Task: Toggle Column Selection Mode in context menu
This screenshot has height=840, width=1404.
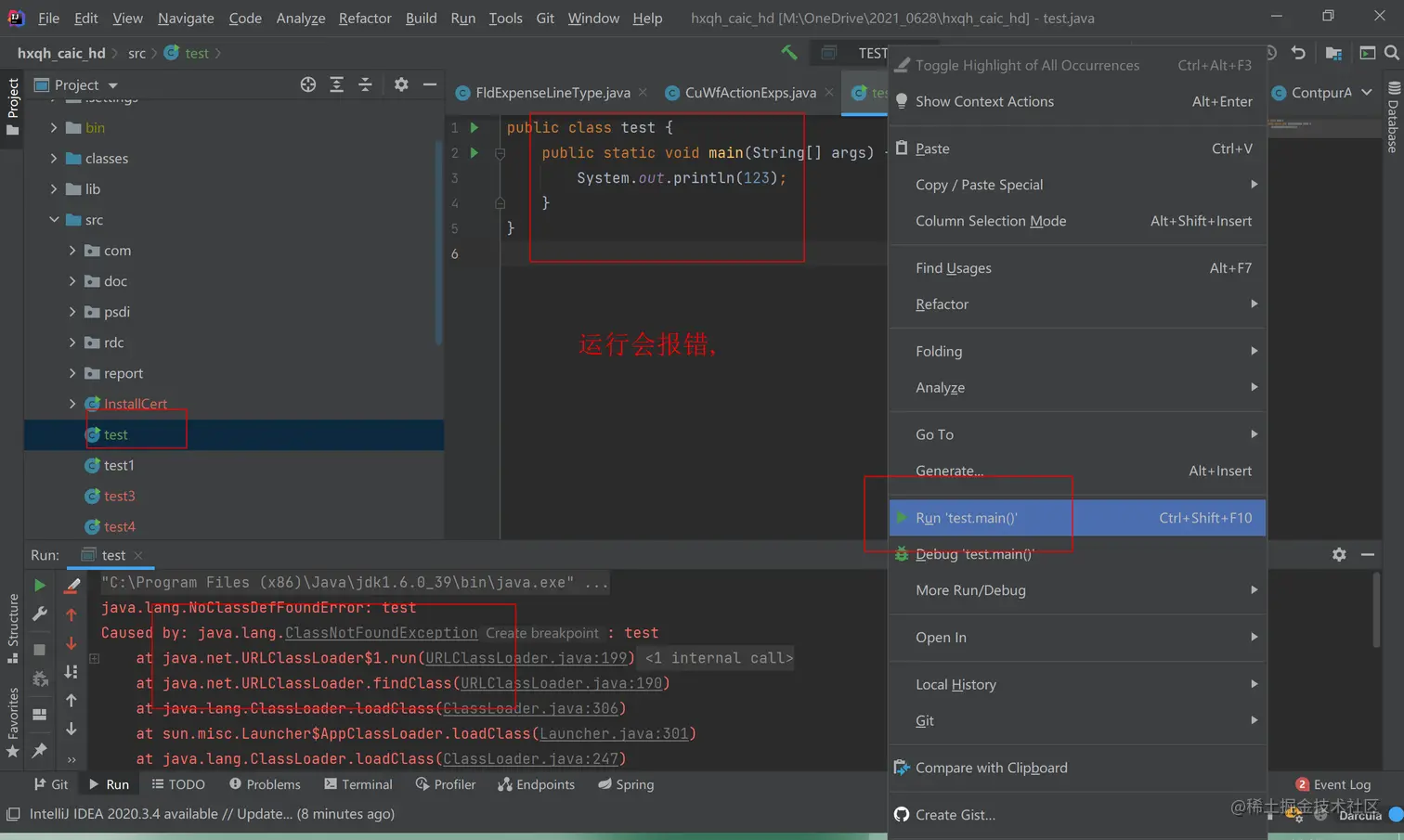Action: 1077,221
